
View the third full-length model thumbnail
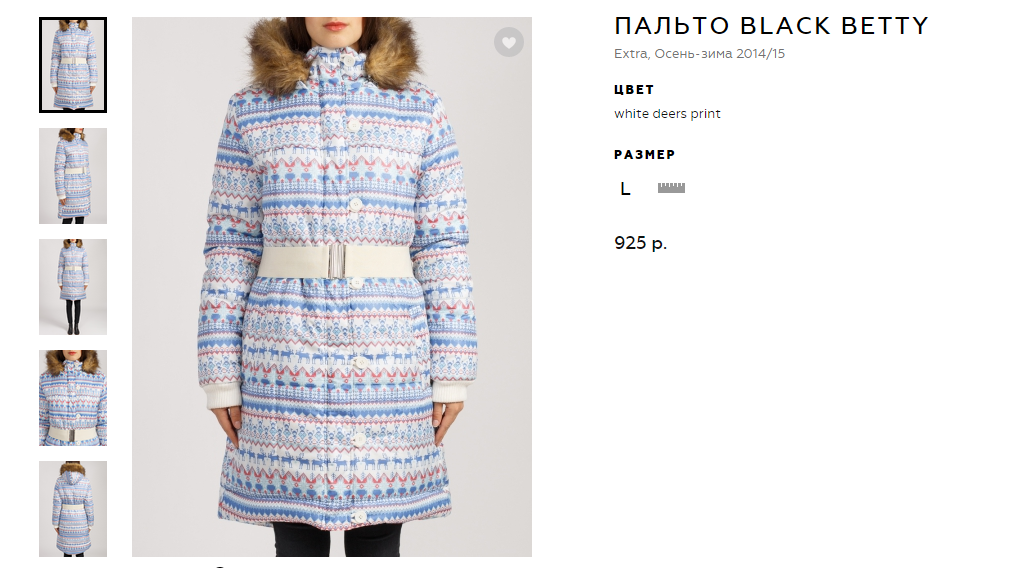[73, 287]
